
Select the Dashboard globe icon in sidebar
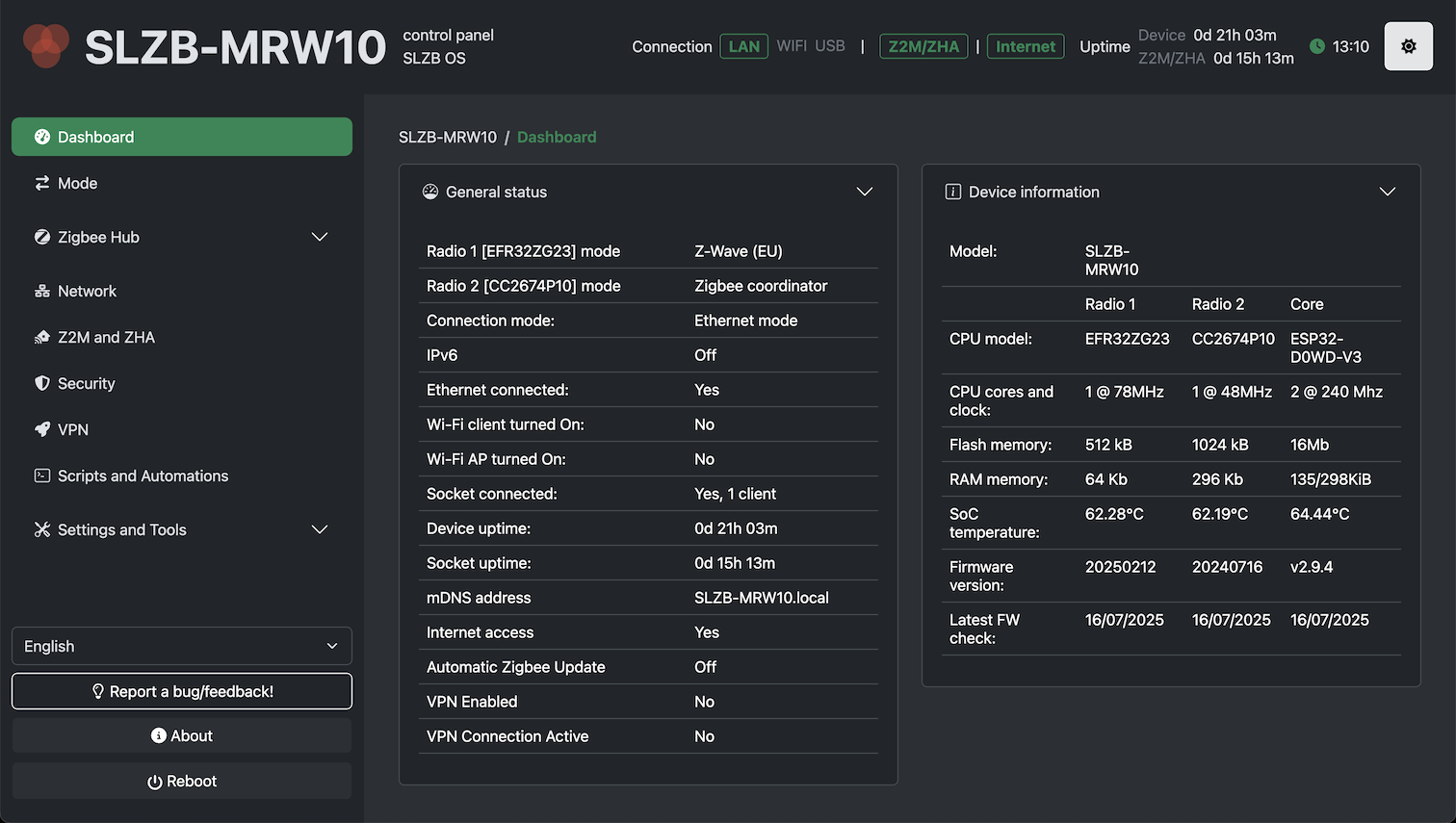coord(41,137)
